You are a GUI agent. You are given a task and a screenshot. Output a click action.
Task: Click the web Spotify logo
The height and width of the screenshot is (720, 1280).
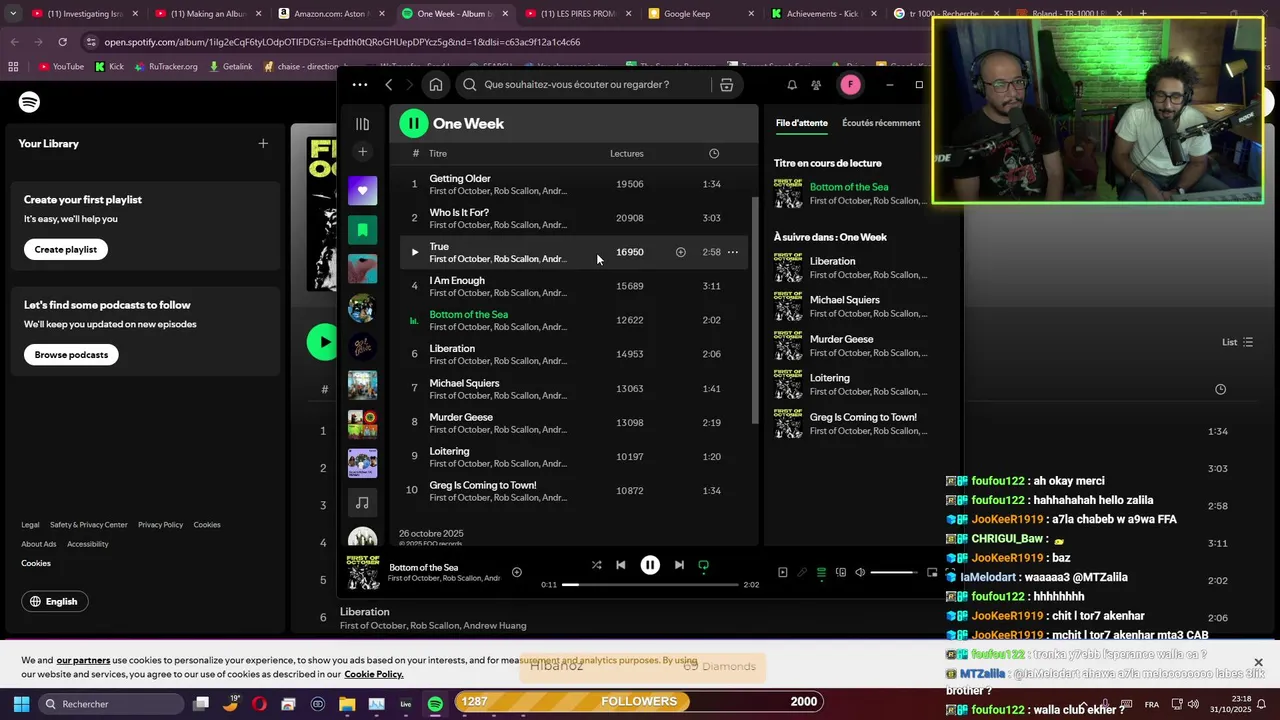pyautogui.click(x=29, y=102)
